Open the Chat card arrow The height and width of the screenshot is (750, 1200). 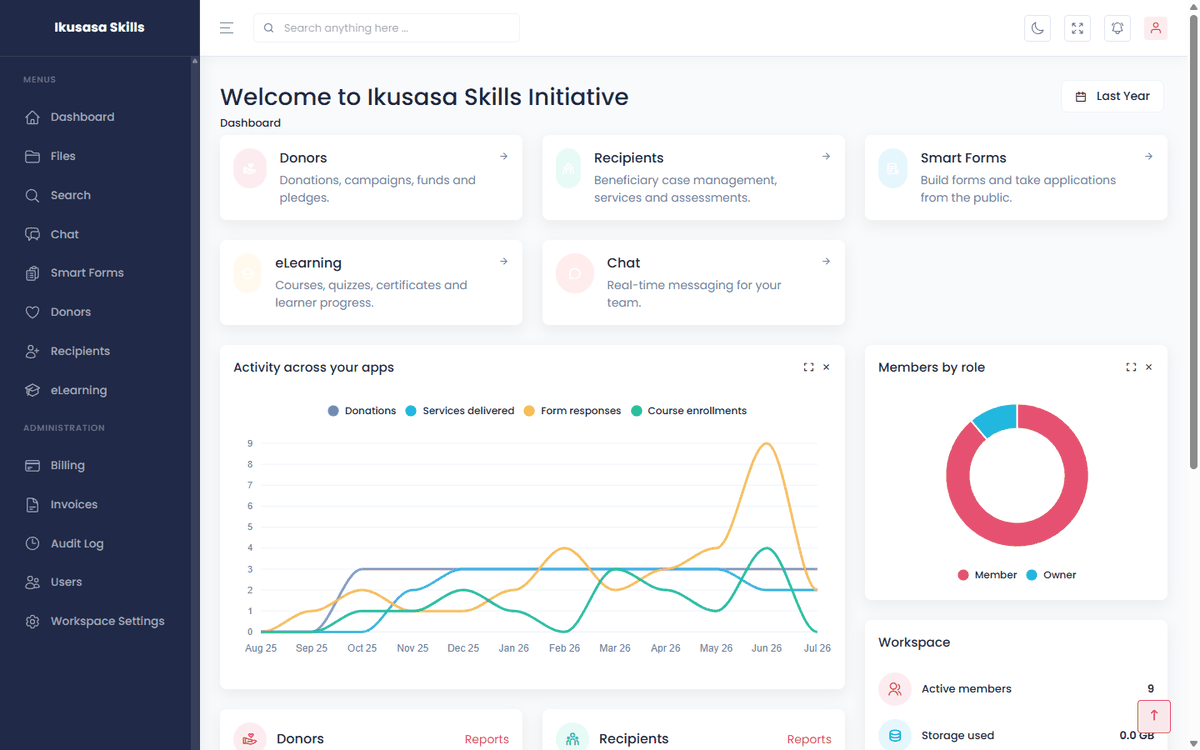tap(826, 261)
